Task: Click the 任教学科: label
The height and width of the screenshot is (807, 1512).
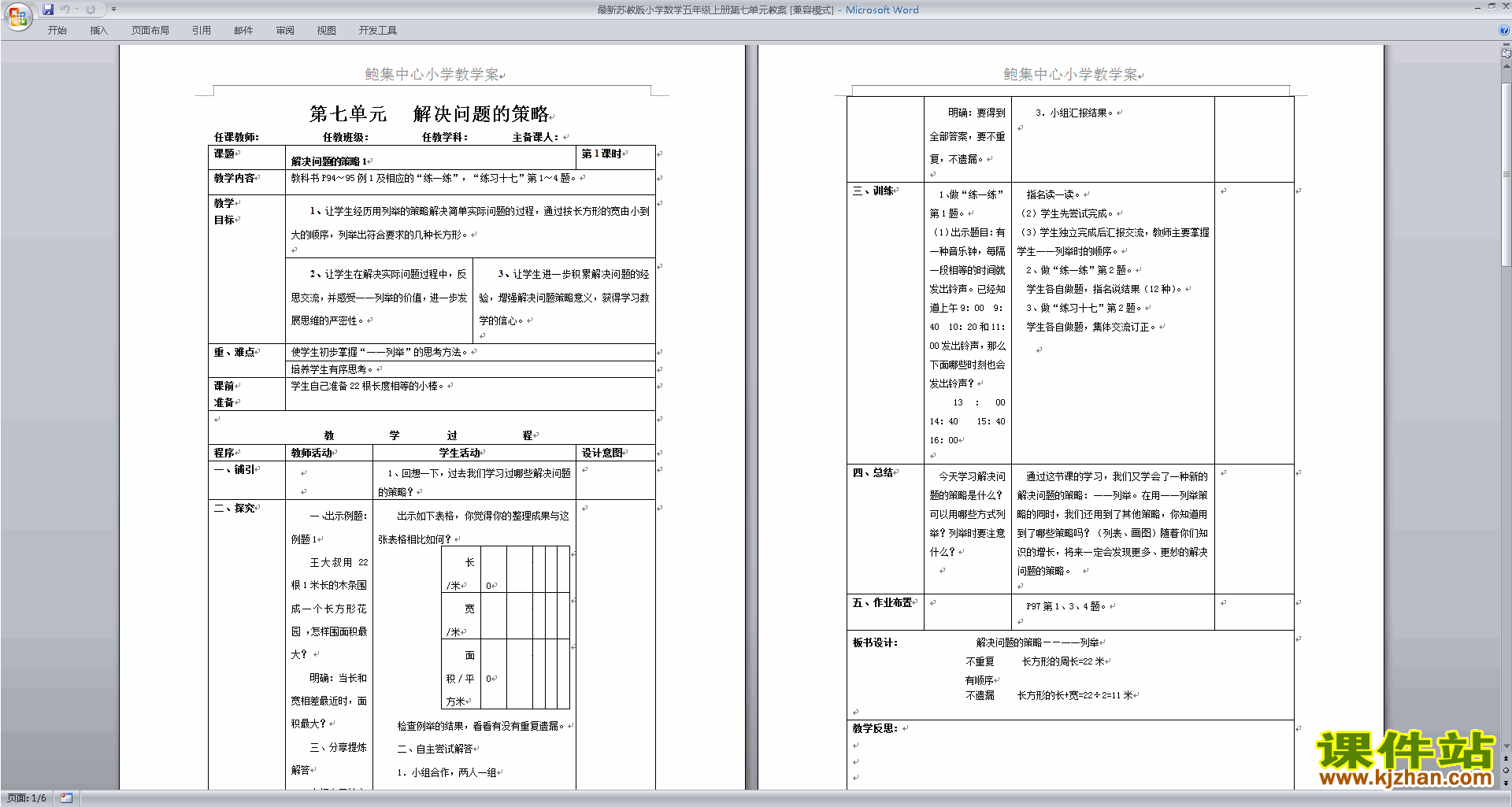Action: coord(444,137)
